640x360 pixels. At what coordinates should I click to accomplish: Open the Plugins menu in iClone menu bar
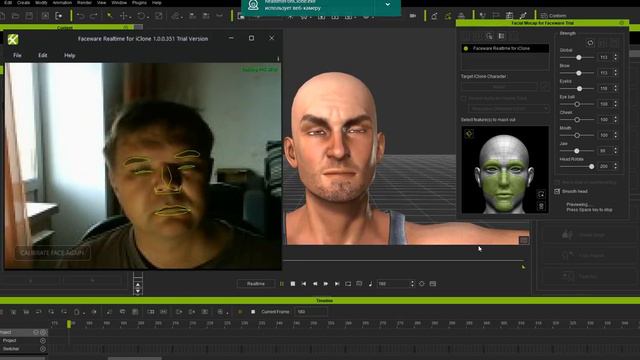pos(139,2)
